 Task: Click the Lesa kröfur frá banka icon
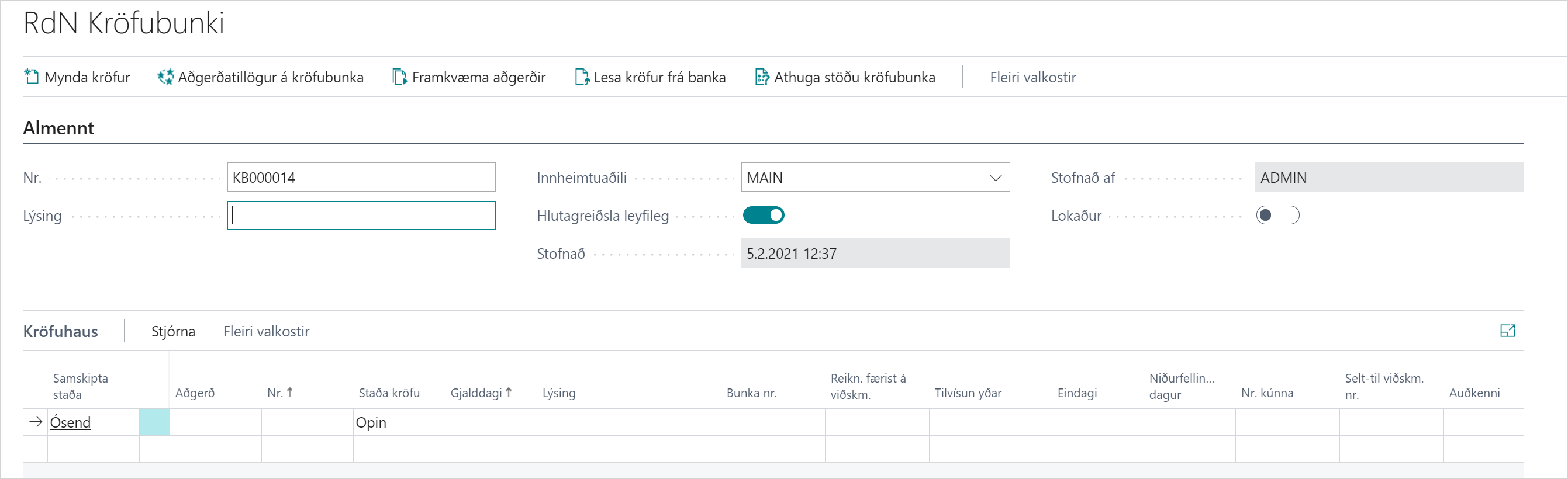tap(582, 77)
